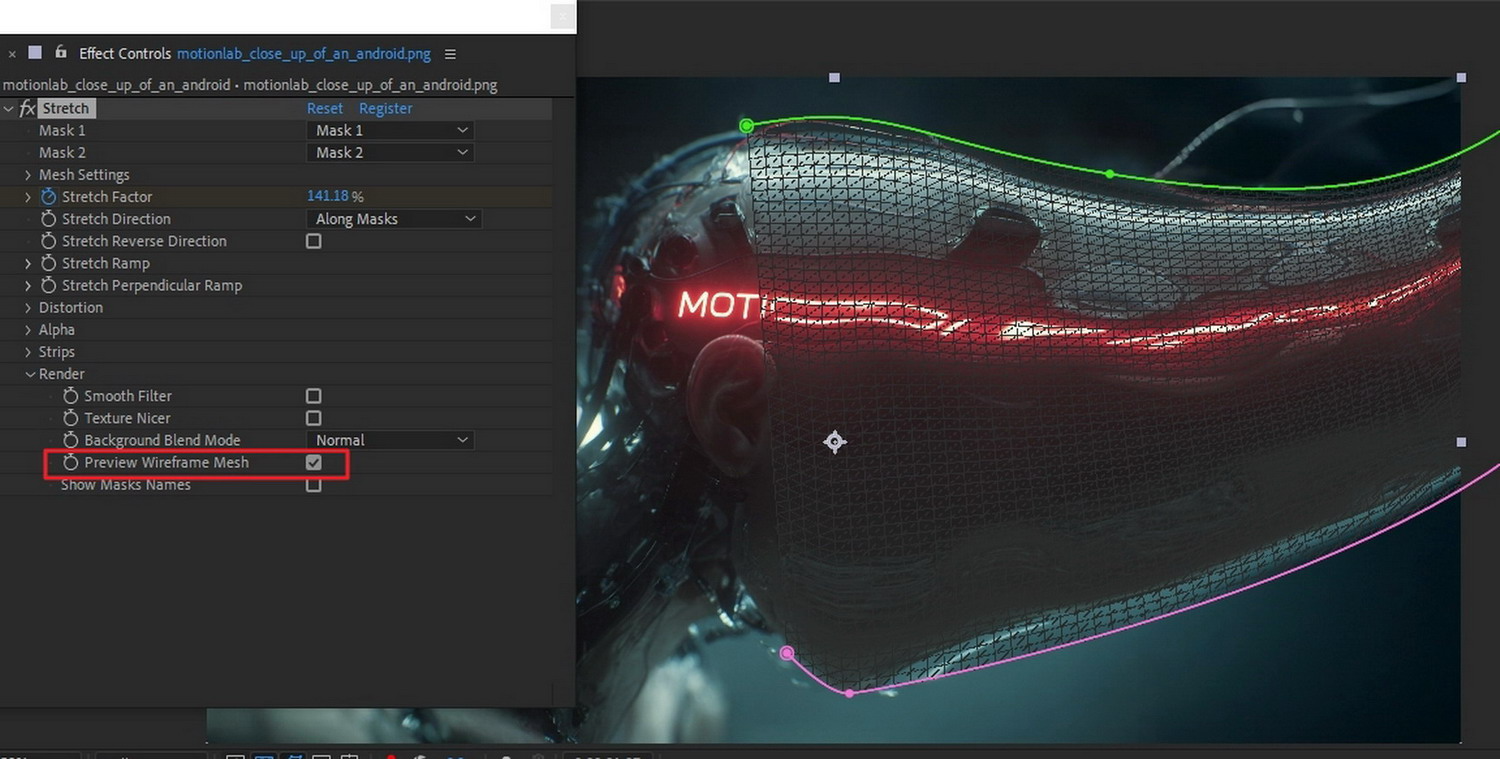Expand the Stretch Factor property

click(28, 197)
